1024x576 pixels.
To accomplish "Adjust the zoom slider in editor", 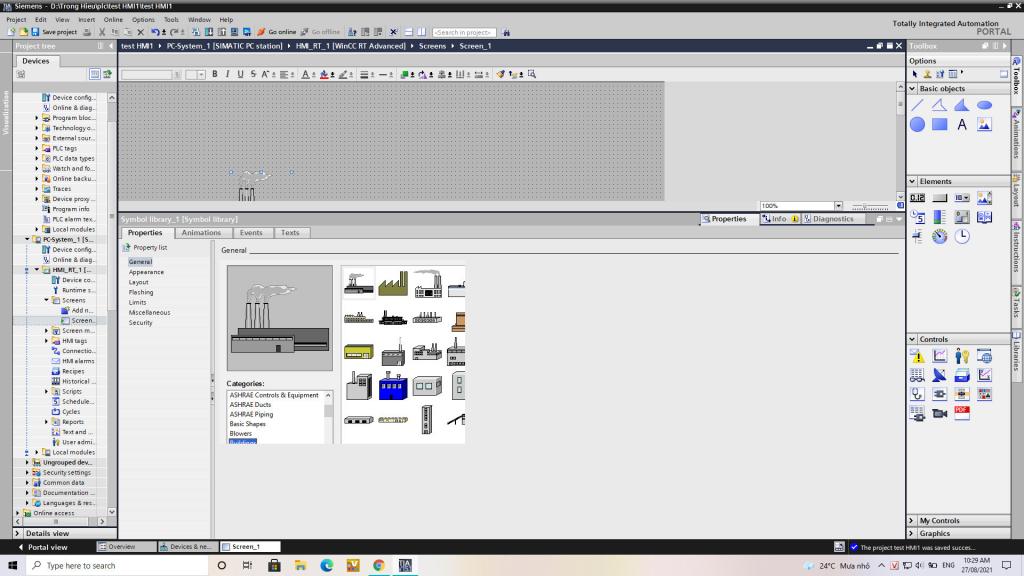I will tap(869, 206).
